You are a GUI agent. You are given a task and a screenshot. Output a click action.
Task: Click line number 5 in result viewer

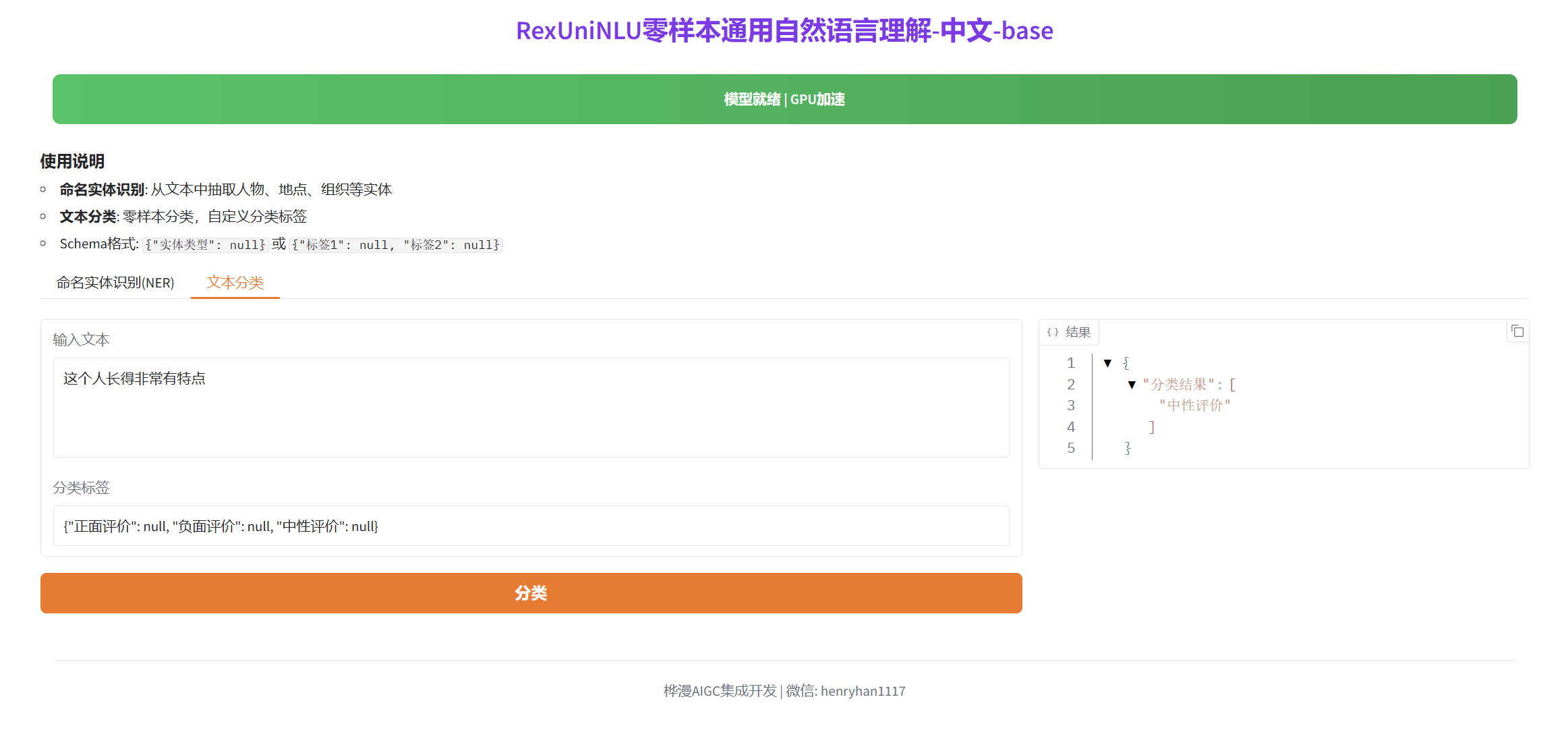pos(1071,448)
